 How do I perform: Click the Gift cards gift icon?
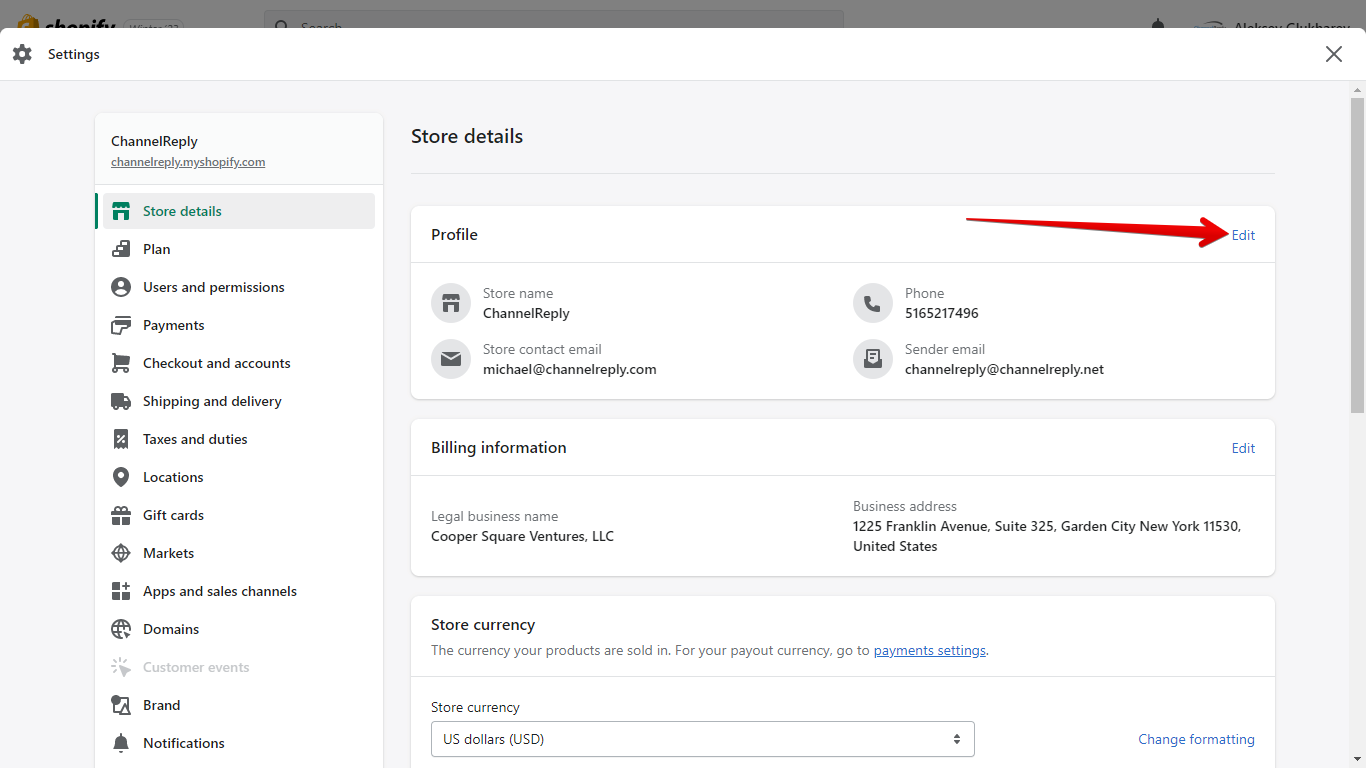121,515
